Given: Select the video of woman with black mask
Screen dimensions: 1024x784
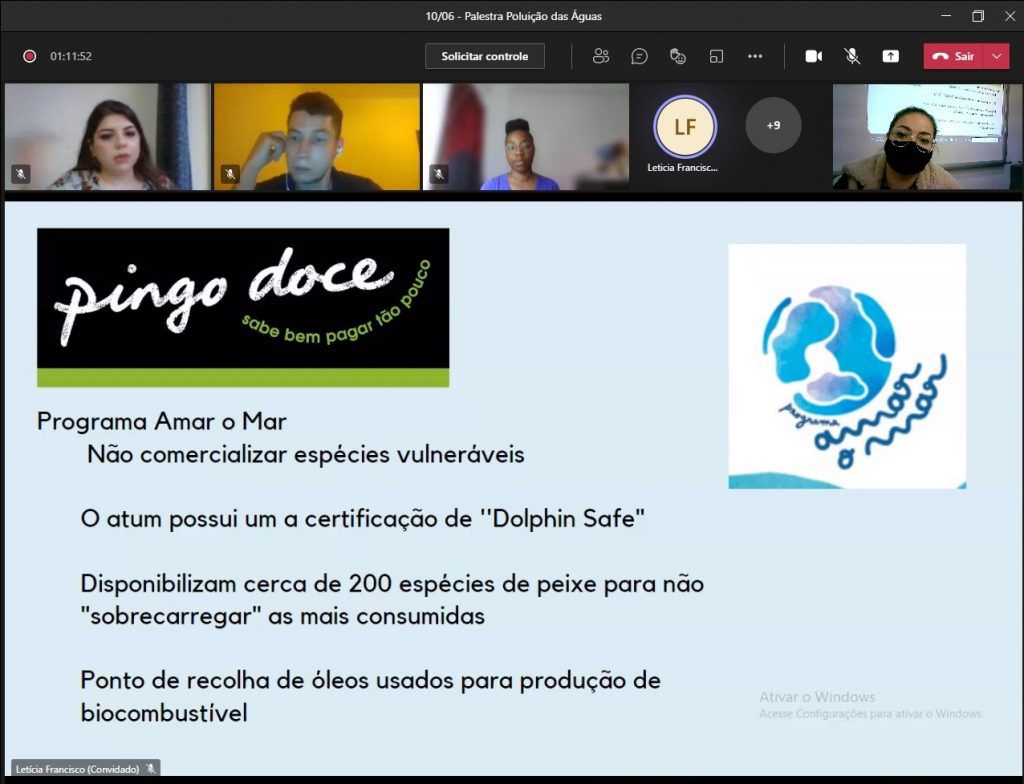Looking at the screenshot, I should pyautogui.click(x=927, y=137).
